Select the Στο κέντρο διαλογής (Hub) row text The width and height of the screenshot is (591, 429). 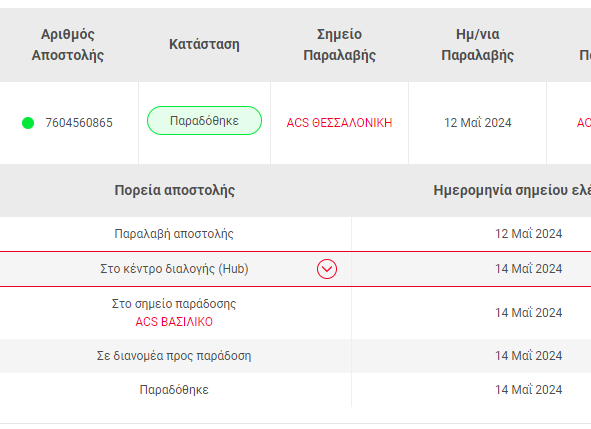174,269
